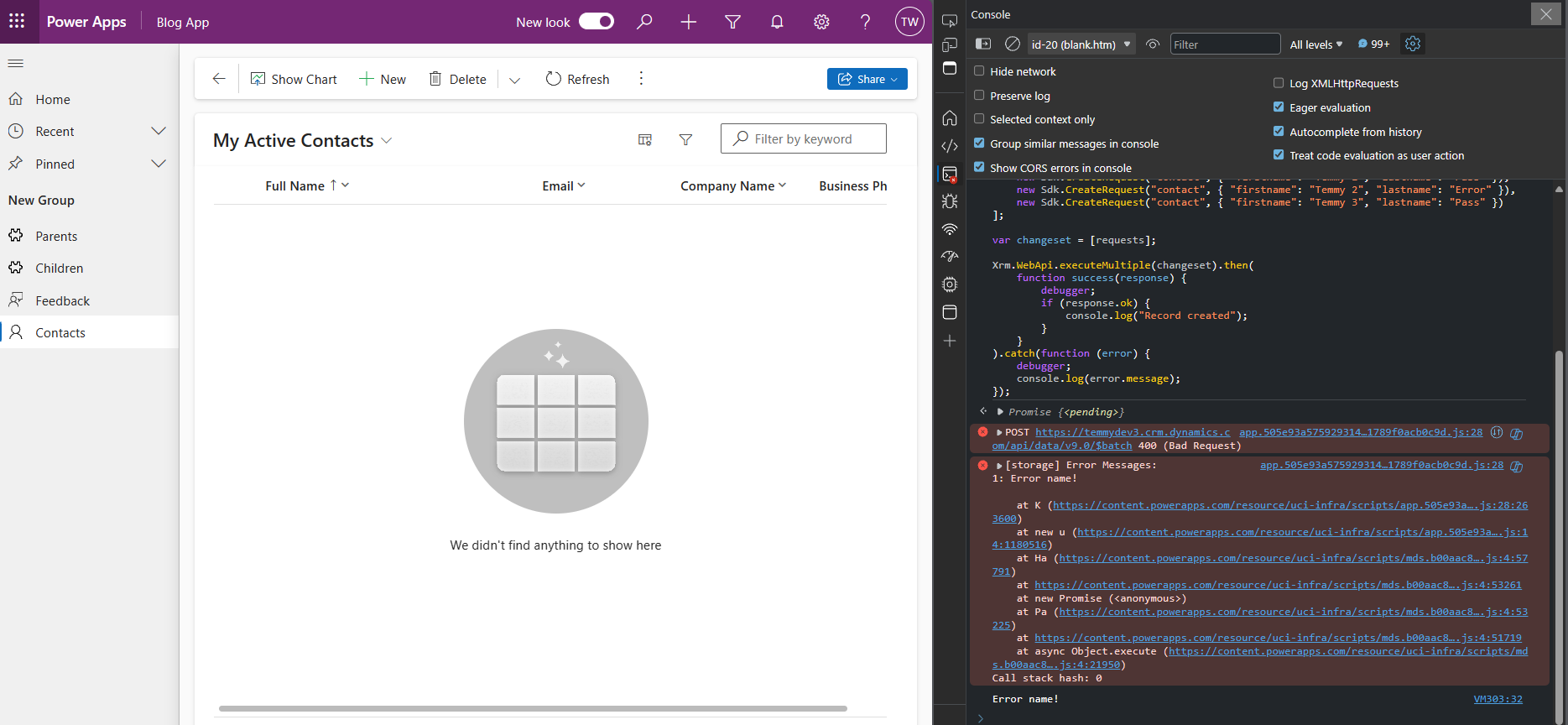
Task: Go back using the command bar arrow
Action: click(219, 79)
